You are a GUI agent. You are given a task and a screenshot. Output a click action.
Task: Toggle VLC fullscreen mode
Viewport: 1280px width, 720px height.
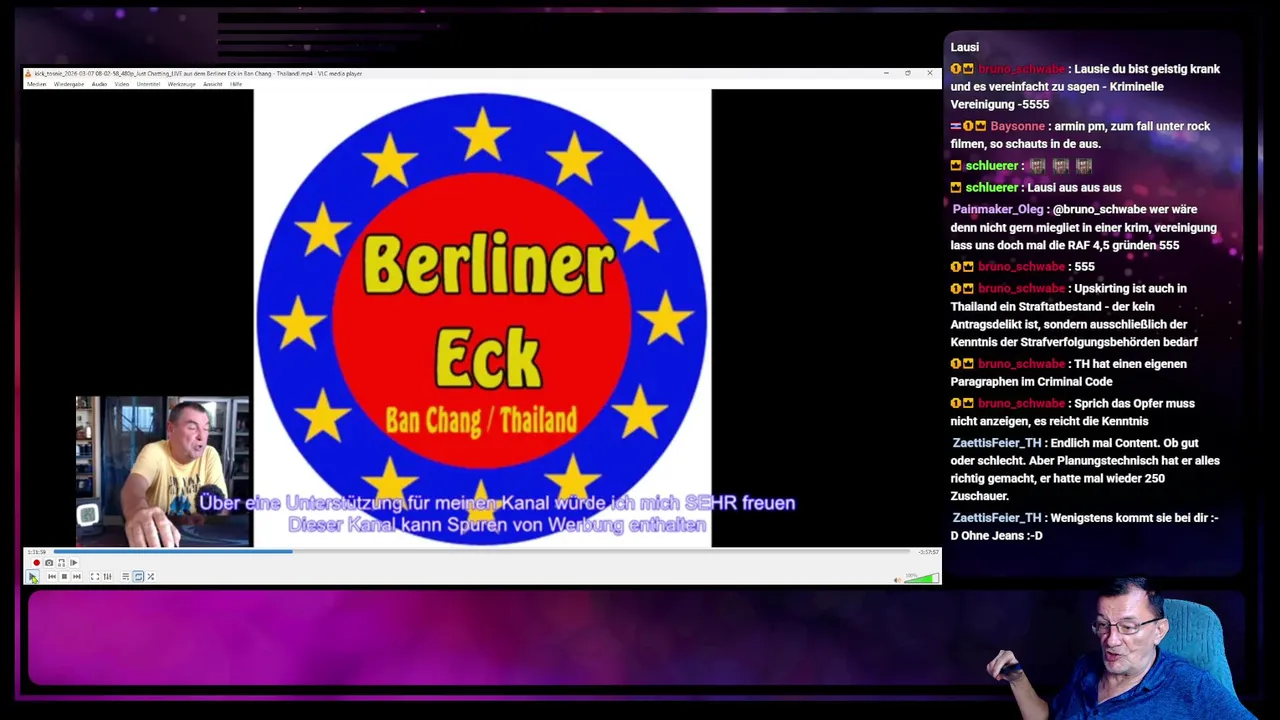[95, 577]
